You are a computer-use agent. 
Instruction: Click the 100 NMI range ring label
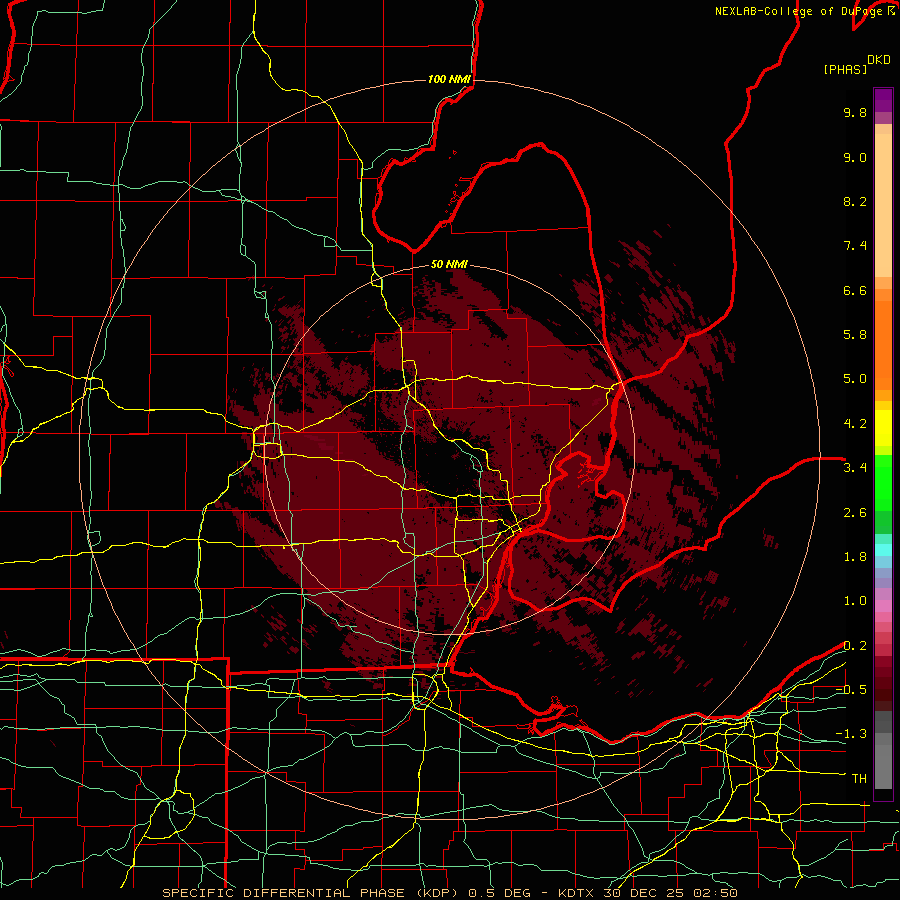[x=449, y=79]
